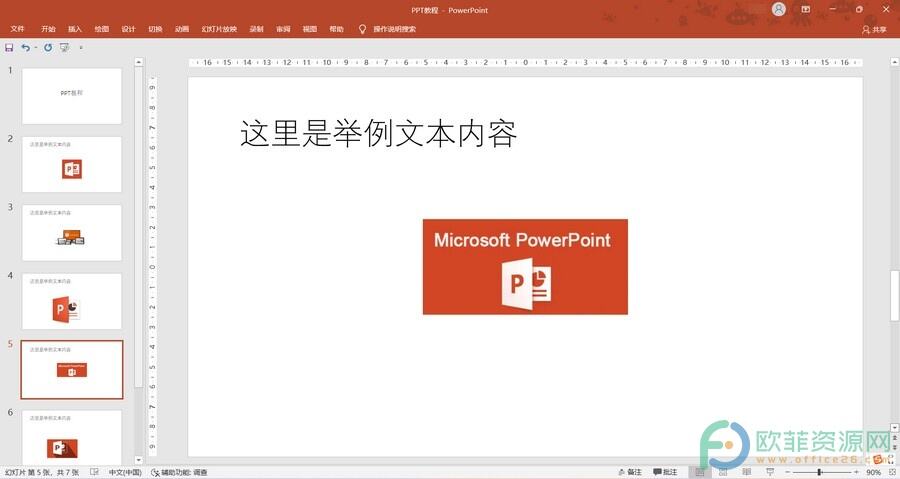Click the zoom out minus button

[788, 472]
